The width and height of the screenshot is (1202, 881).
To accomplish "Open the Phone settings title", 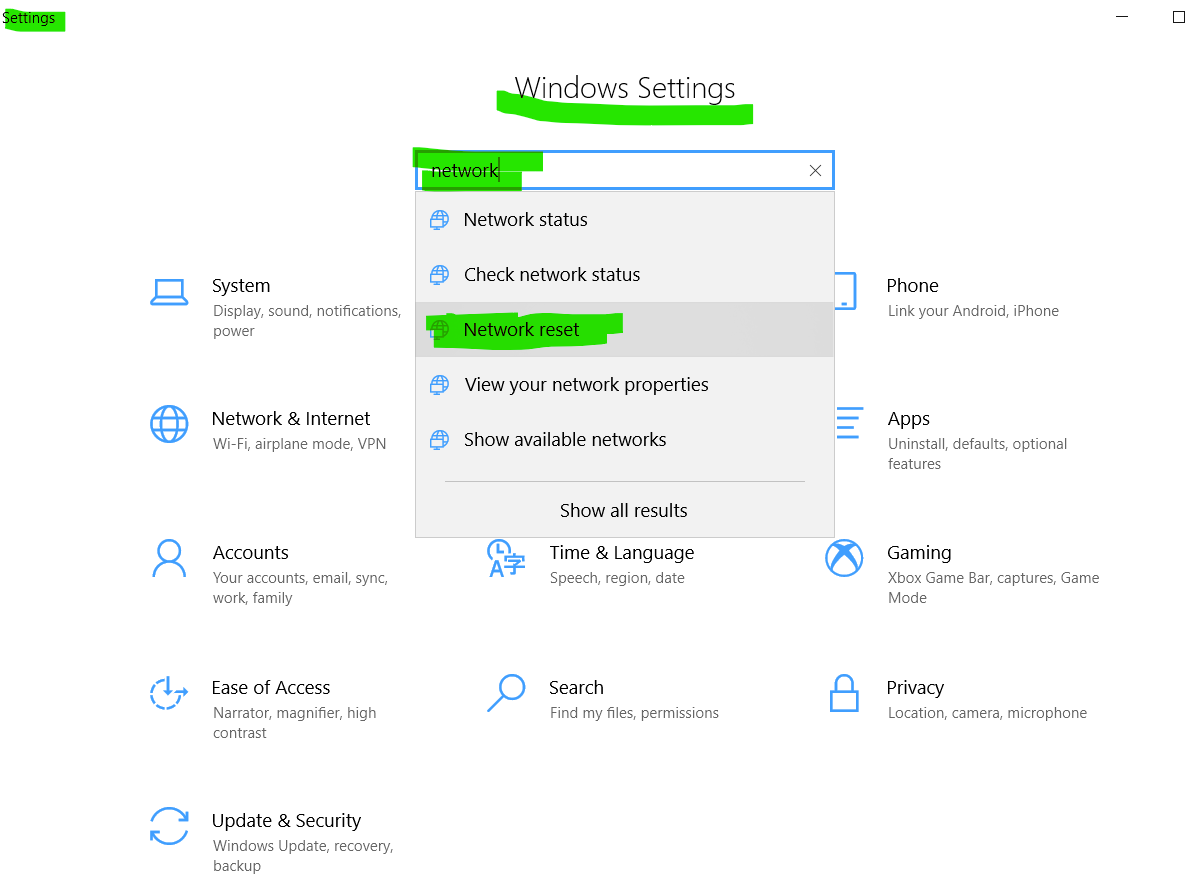I will [x=912, y=286].
